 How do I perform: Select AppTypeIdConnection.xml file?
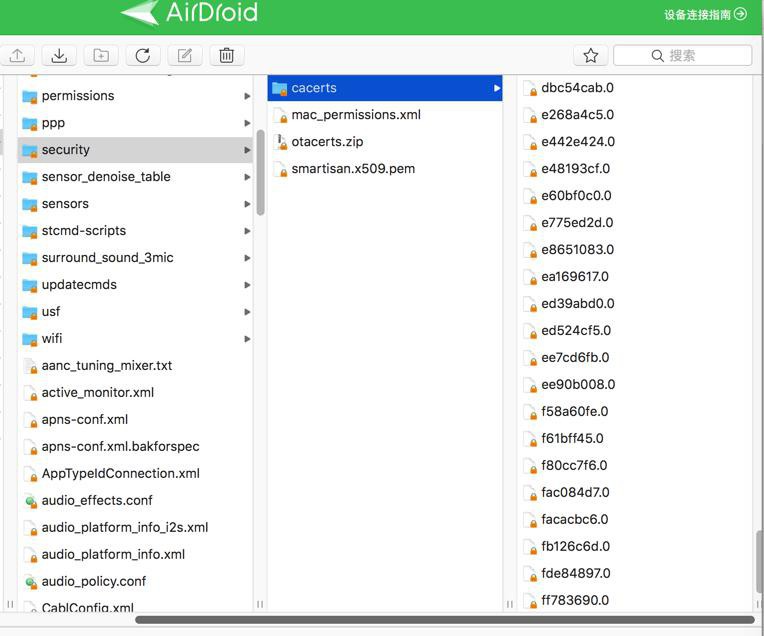coord(135,474)
